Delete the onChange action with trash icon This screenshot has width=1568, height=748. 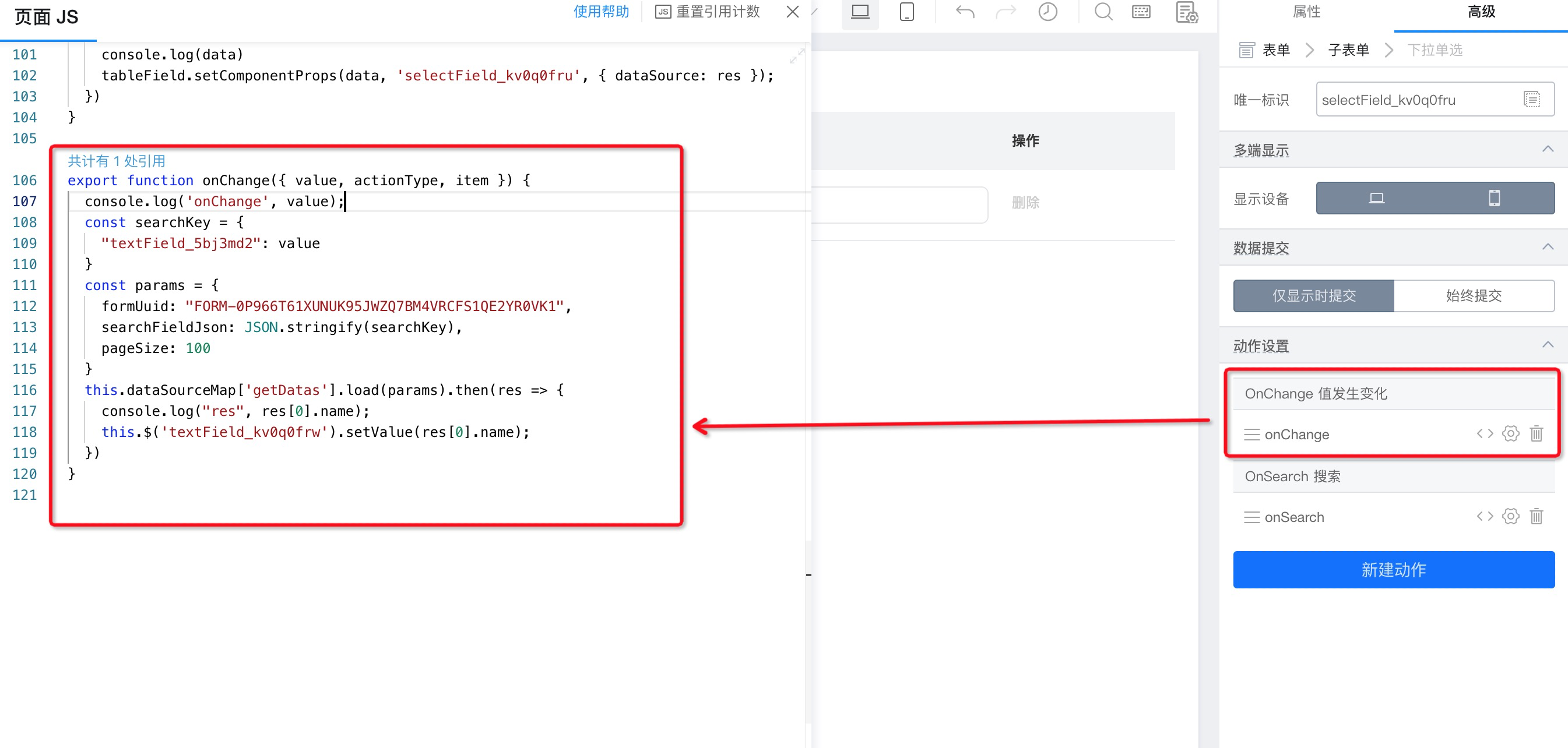pos(1537,433)
